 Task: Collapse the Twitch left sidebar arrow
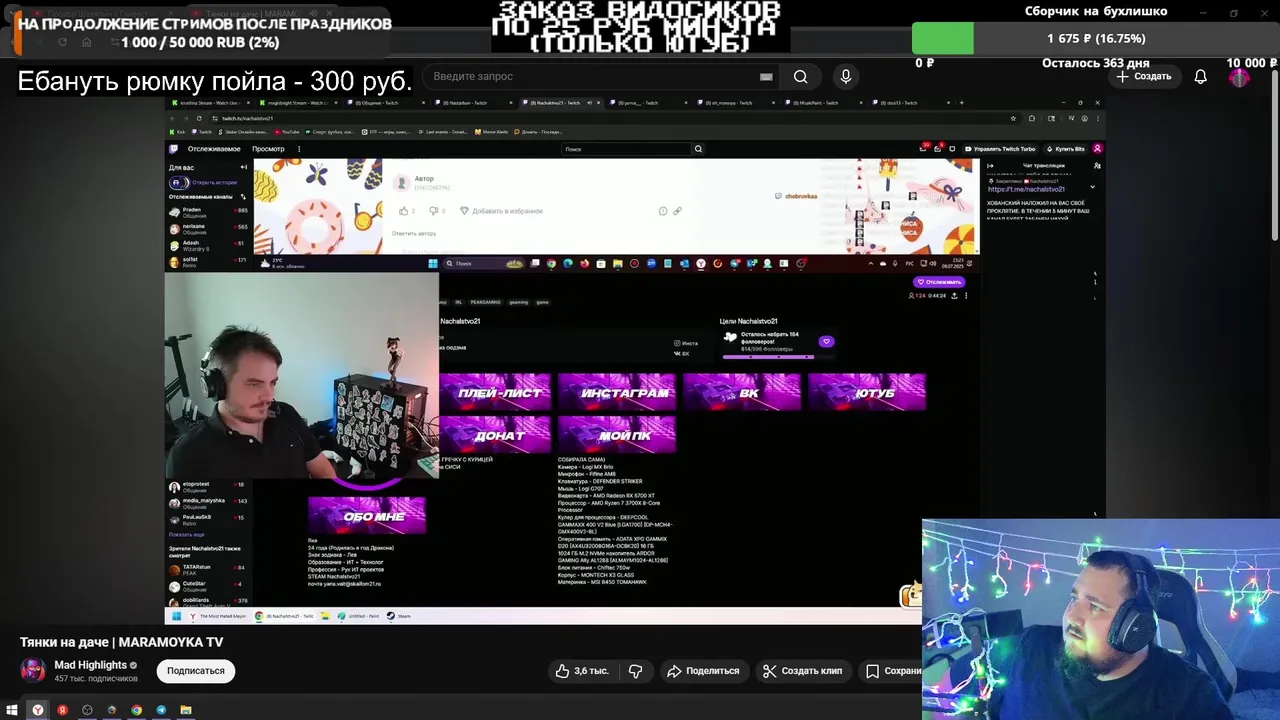[243, 167]
